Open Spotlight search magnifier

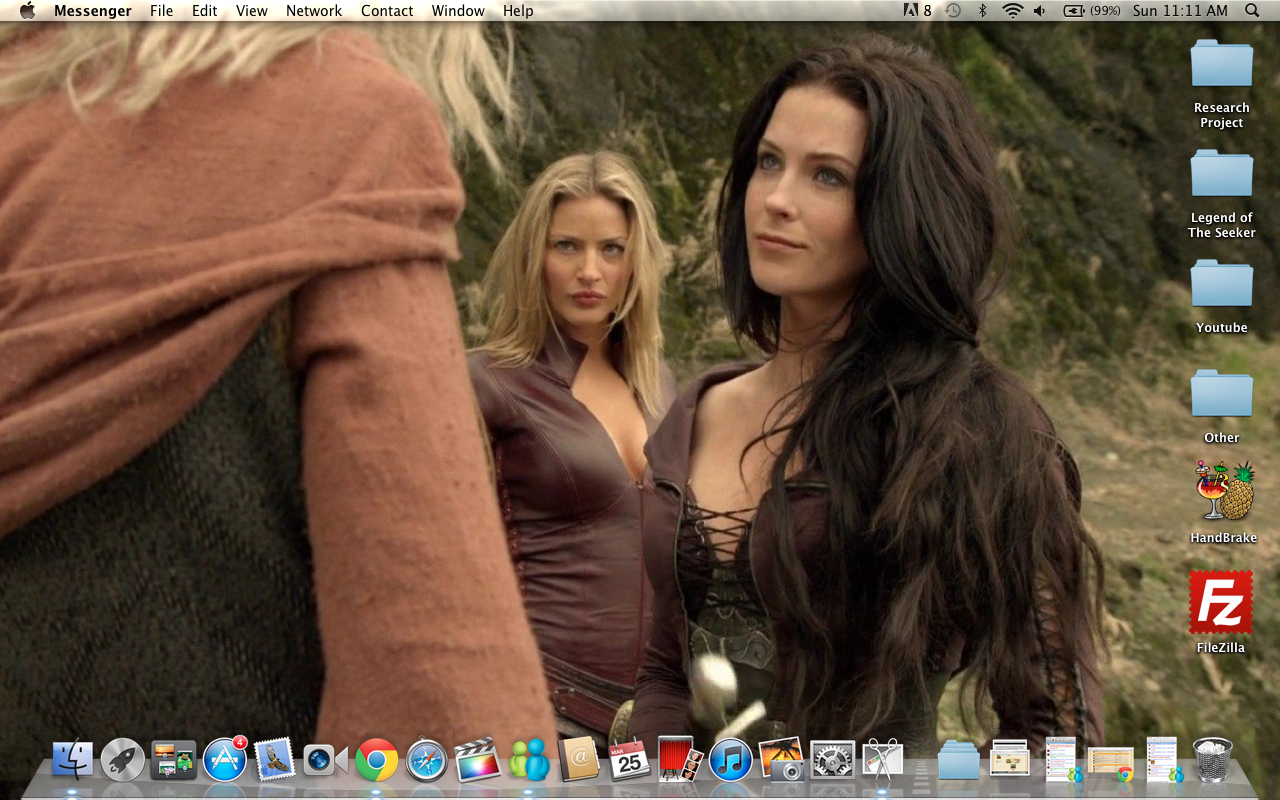[x=1252, y=11]
